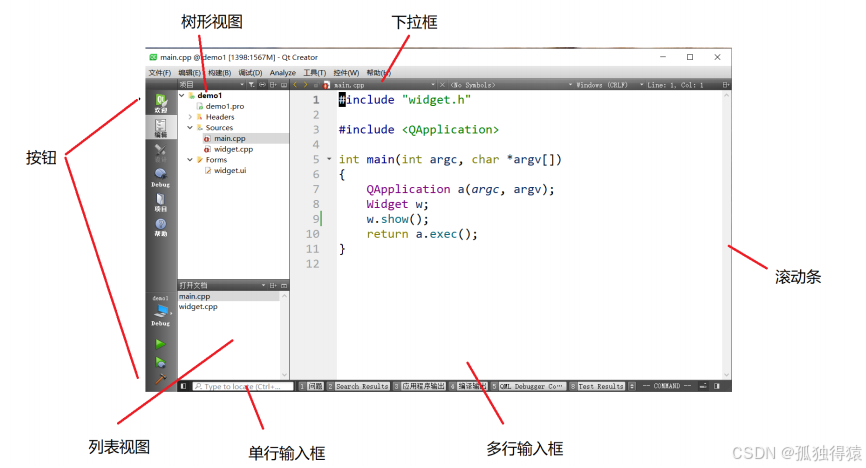The height and width of the screenshot is (468, 866).
Task: Close the project side panel
Action: [284, 85]
